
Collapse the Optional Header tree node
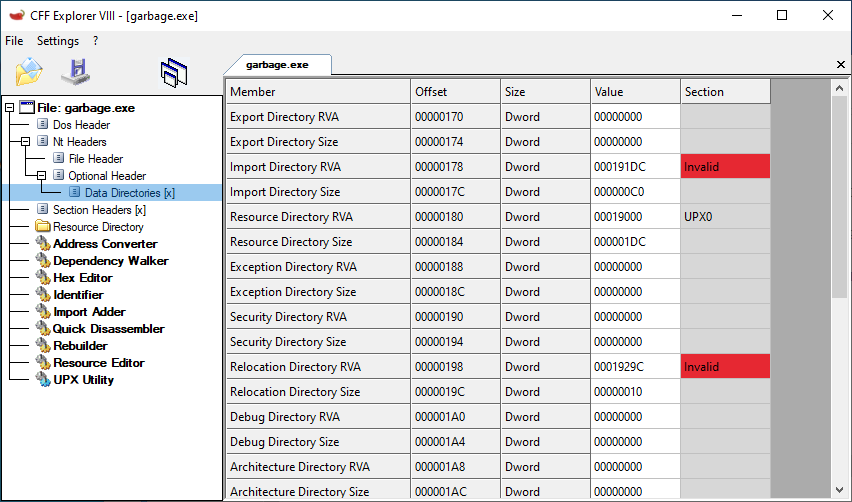pos(42,176)
